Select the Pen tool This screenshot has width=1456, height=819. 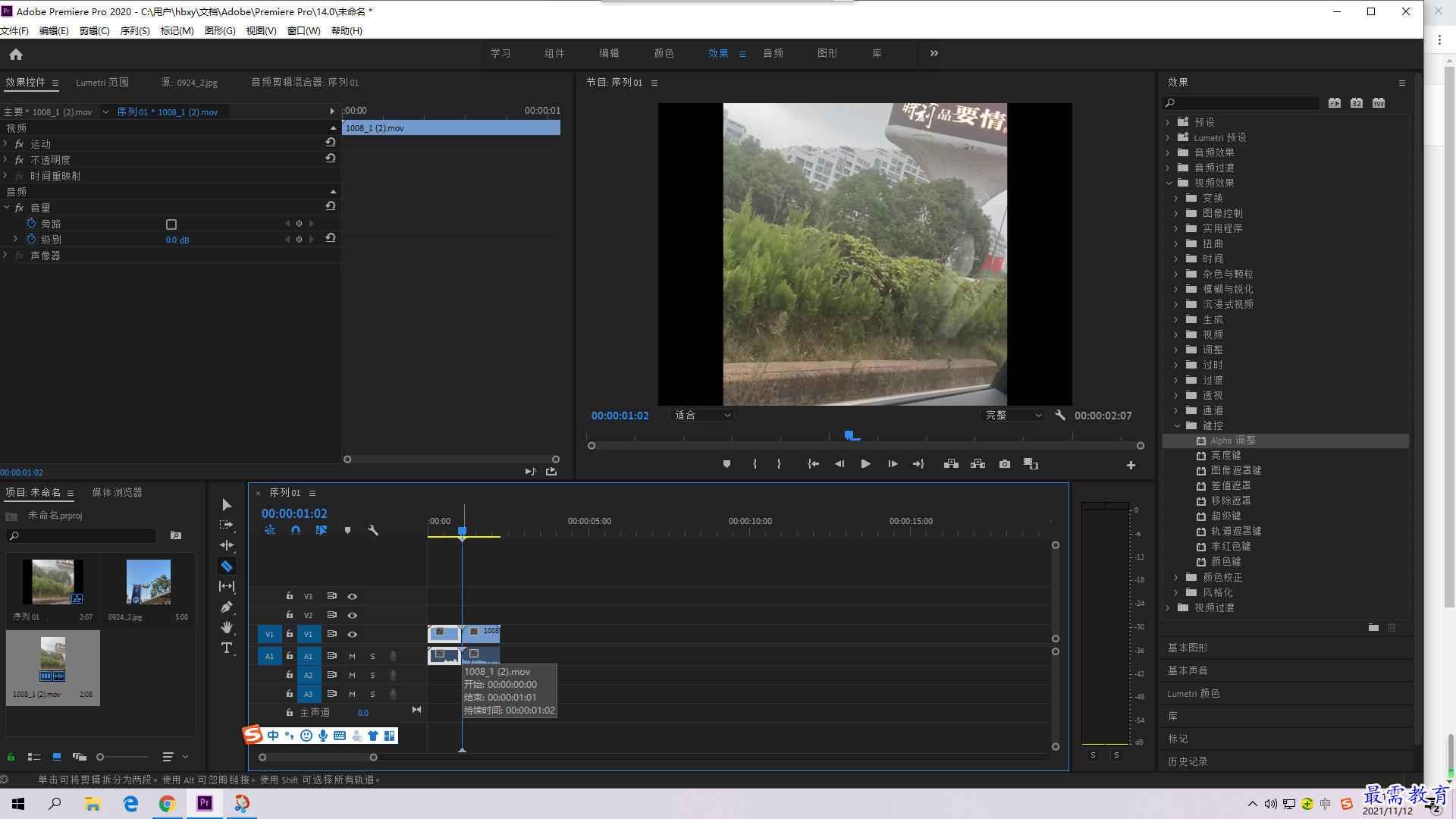227,607
